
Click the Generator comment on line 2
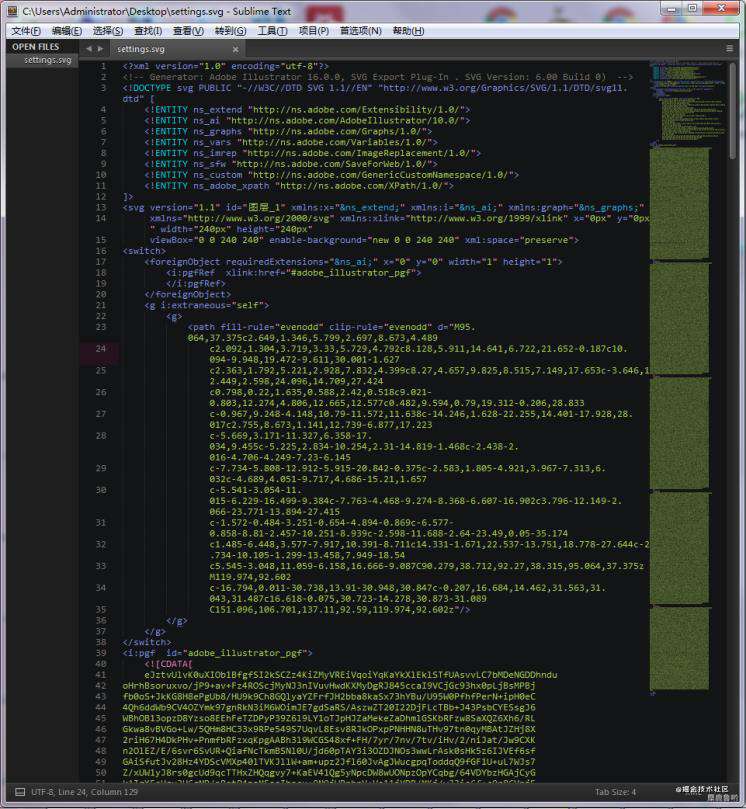(x=378, y=77)
